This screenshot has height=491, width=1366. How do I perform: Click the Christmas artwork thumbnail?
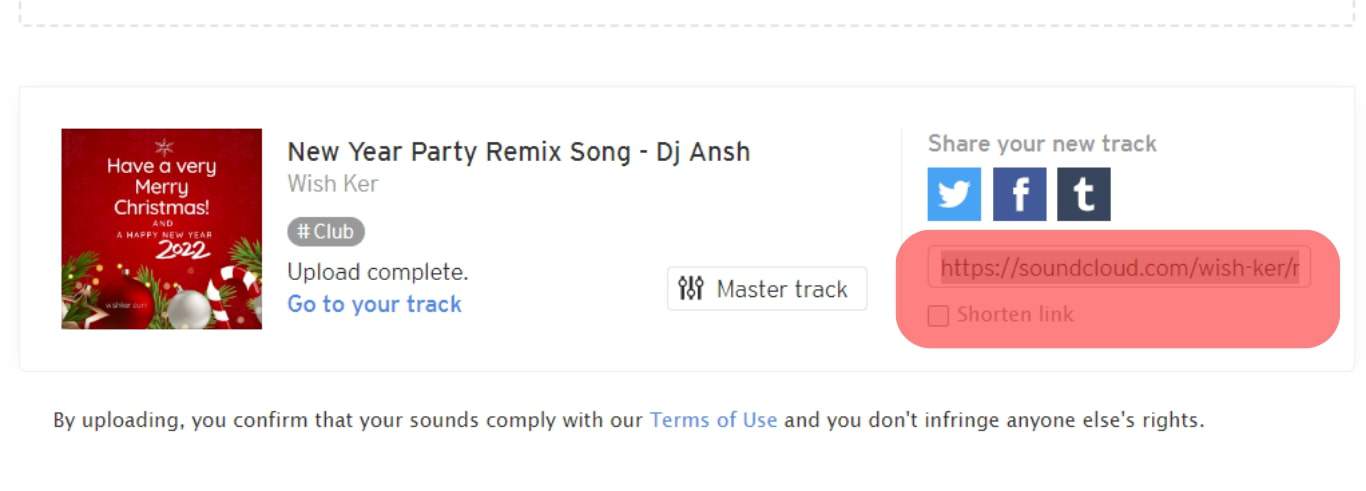[162, 229]
